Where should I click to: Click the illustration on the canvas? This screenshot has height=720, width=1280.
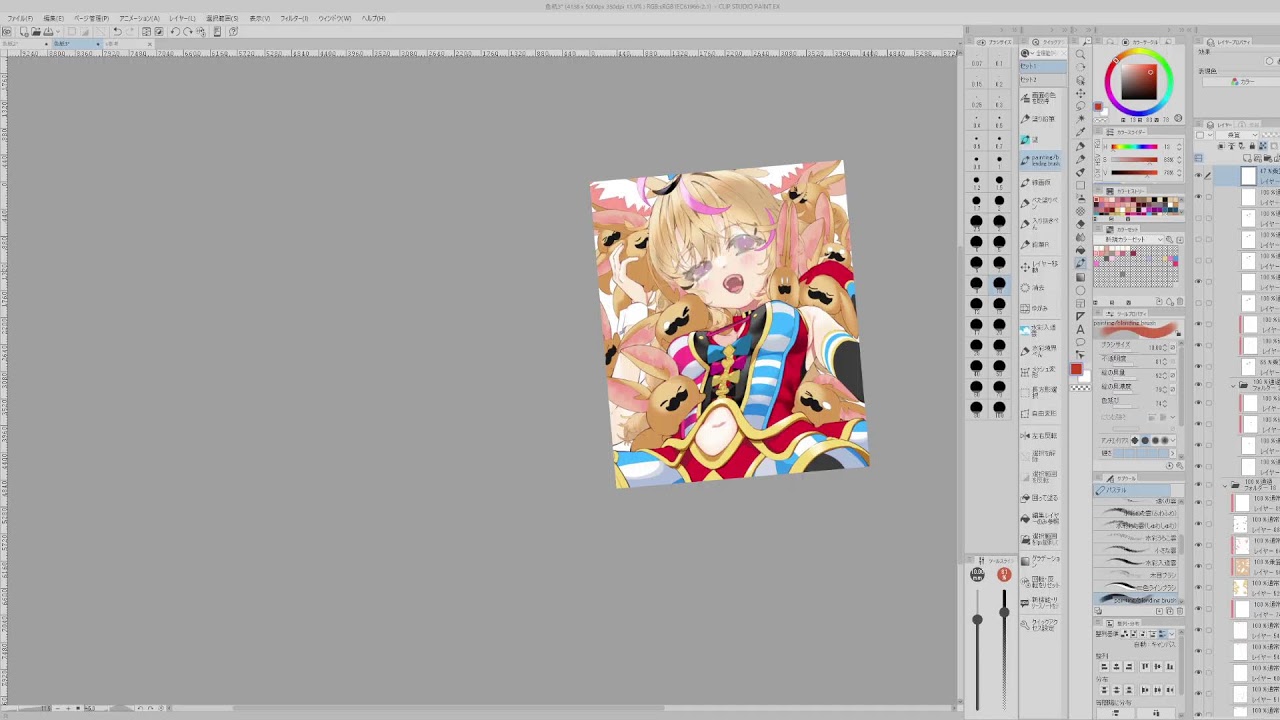point(729,324)
